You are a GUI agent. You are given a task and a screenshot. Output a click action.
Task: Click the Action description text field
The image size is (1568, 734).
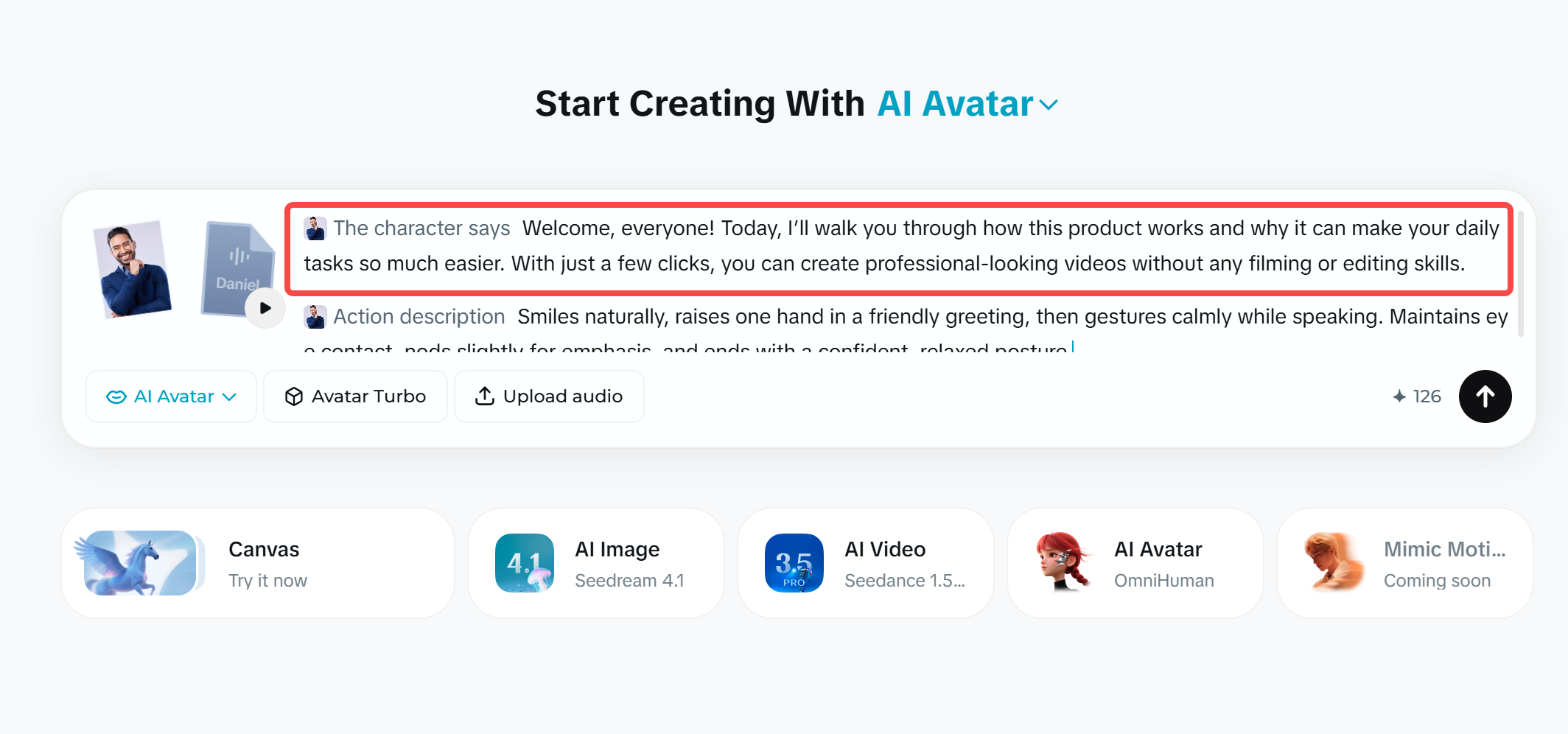tap(906, 330)
